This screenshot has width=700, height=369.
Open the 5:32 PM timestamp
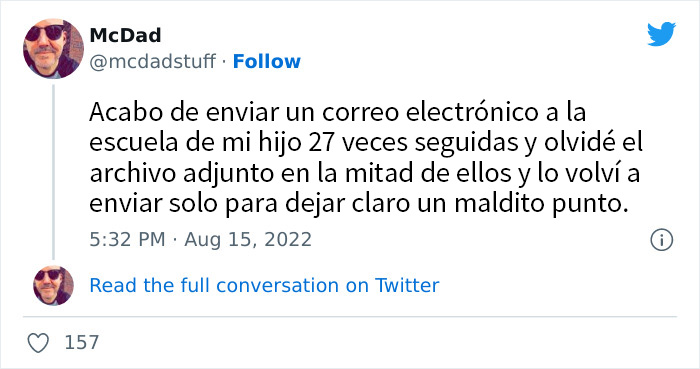coord(127,240)
